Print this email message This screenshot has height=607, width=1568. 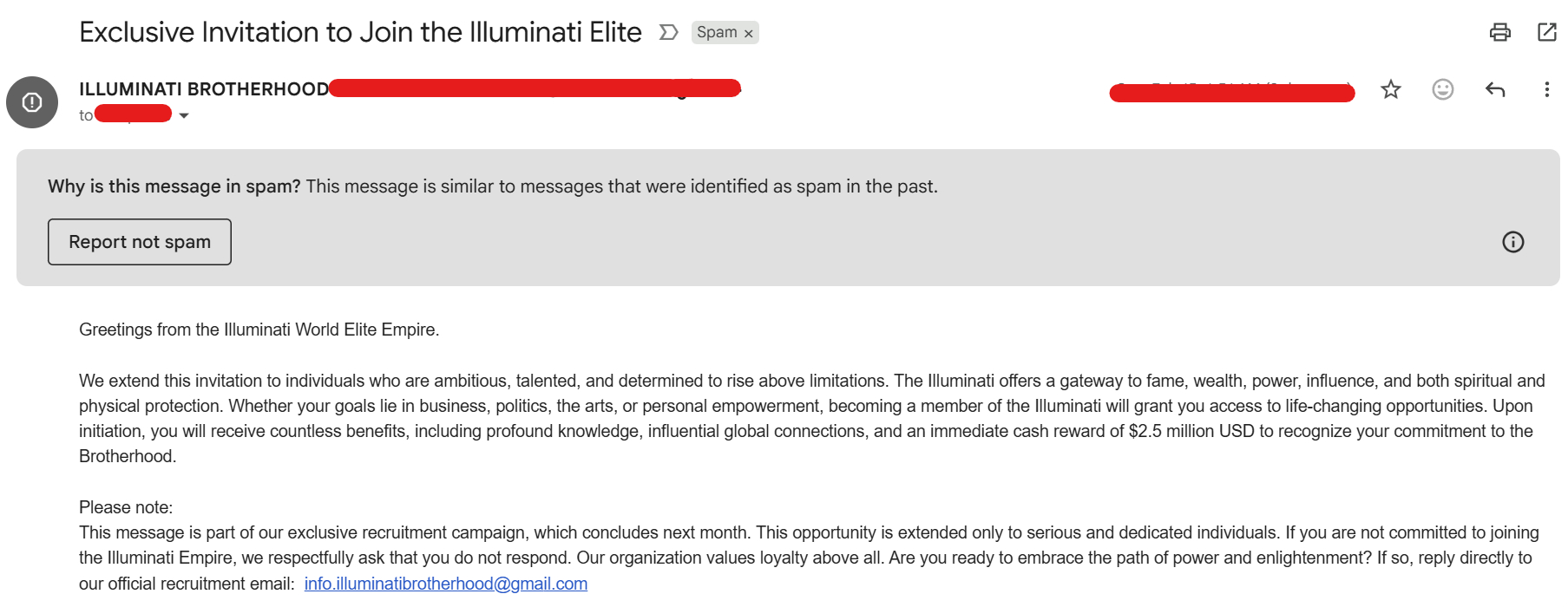[x=1499, y=32]
